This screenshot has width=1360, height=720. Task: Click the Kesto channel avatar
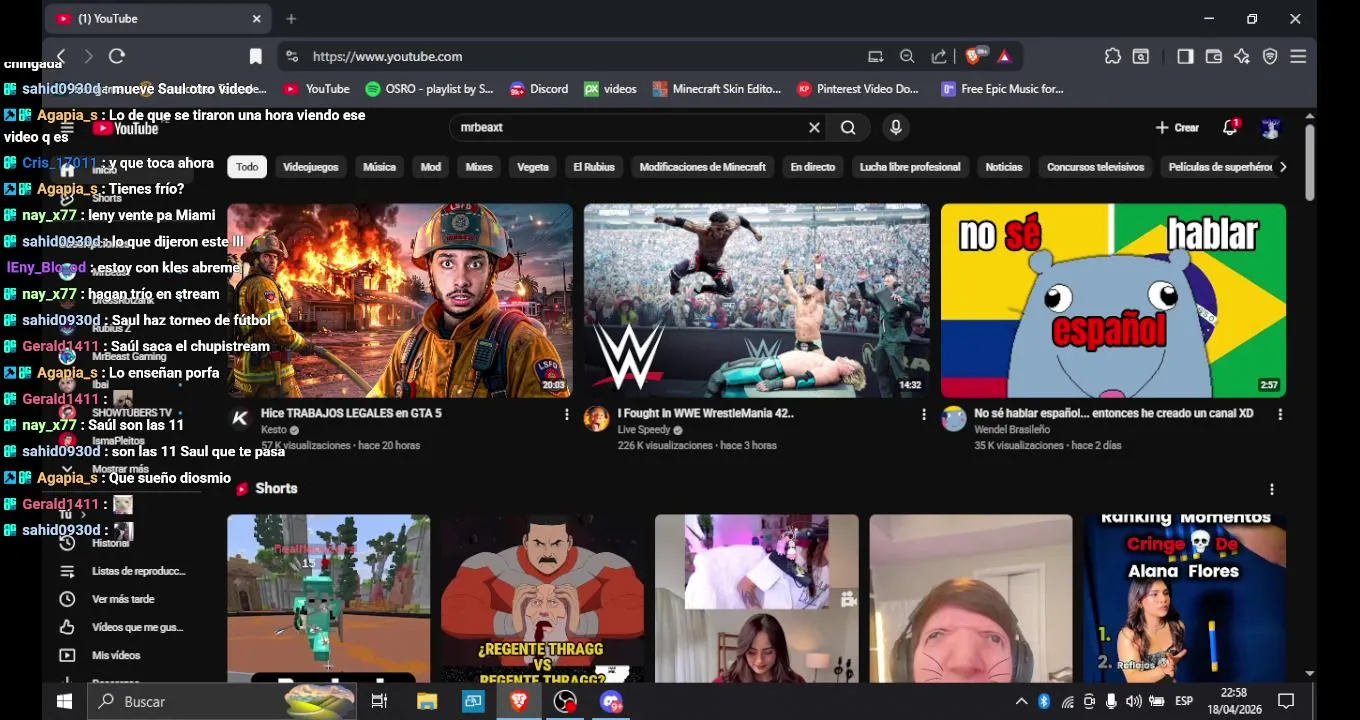(240, 418)
